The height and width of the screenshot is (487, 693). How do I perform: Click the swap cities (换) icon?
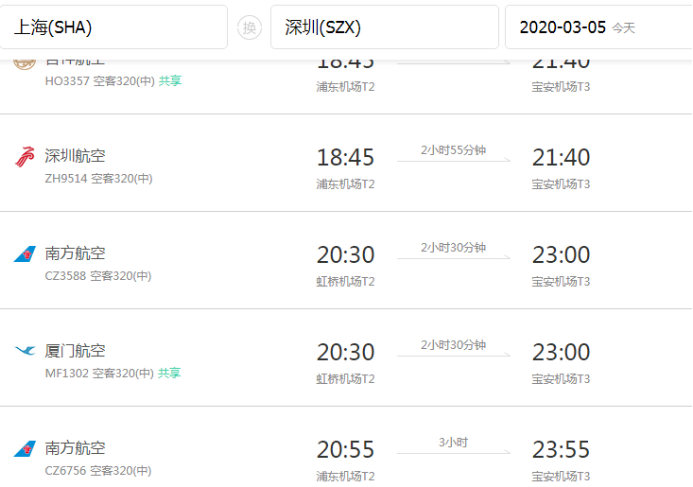point(249,28)
